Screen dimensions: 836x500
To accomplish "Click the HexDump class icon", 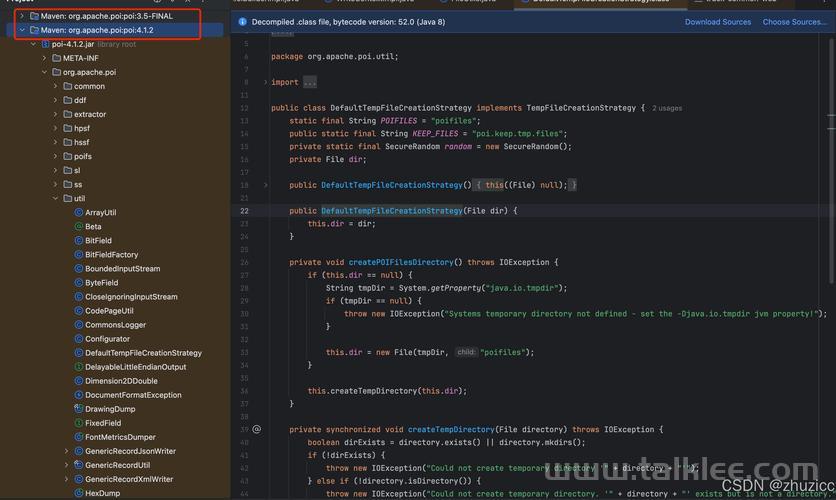I will click(78, 493).
